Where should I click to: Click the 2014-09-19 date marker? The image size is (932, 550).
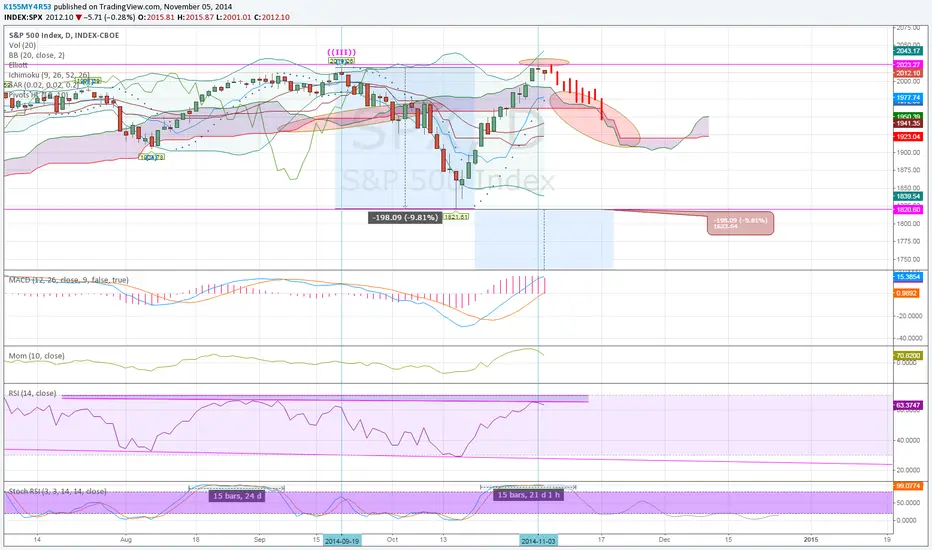[x=342, y=540]
